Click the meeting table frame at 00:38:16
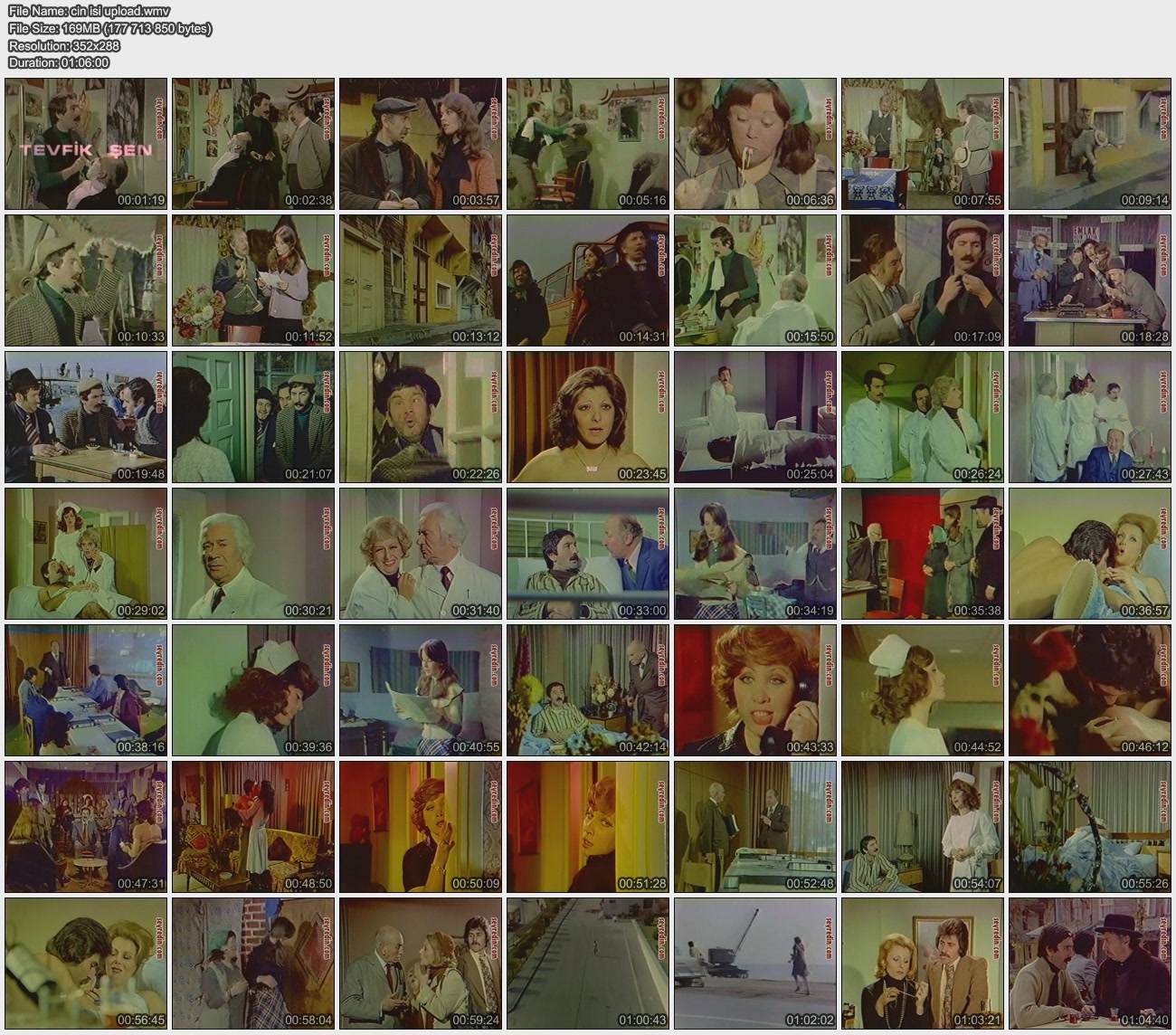Image resolution: width=1176 pixels, height=1035 pixels. tap(86, 690)
